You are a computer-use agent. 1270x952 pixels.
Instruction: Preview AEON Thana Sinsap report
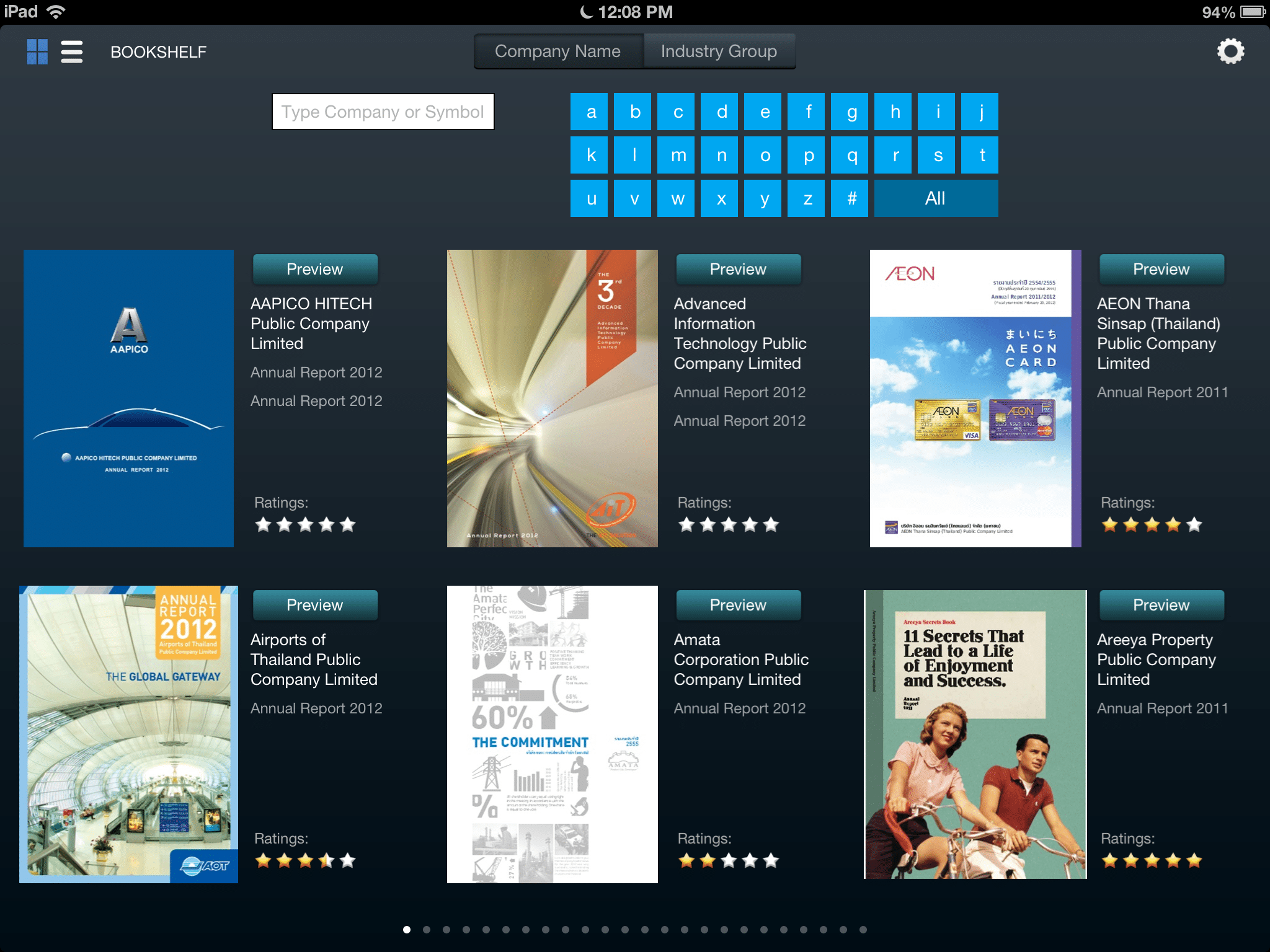pos(1161,269)
